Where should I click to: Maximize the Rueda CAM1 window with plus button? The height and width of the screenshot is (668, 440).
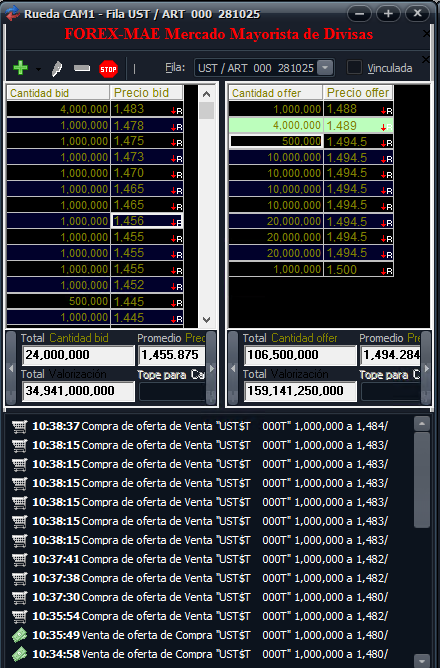point(388,14)
